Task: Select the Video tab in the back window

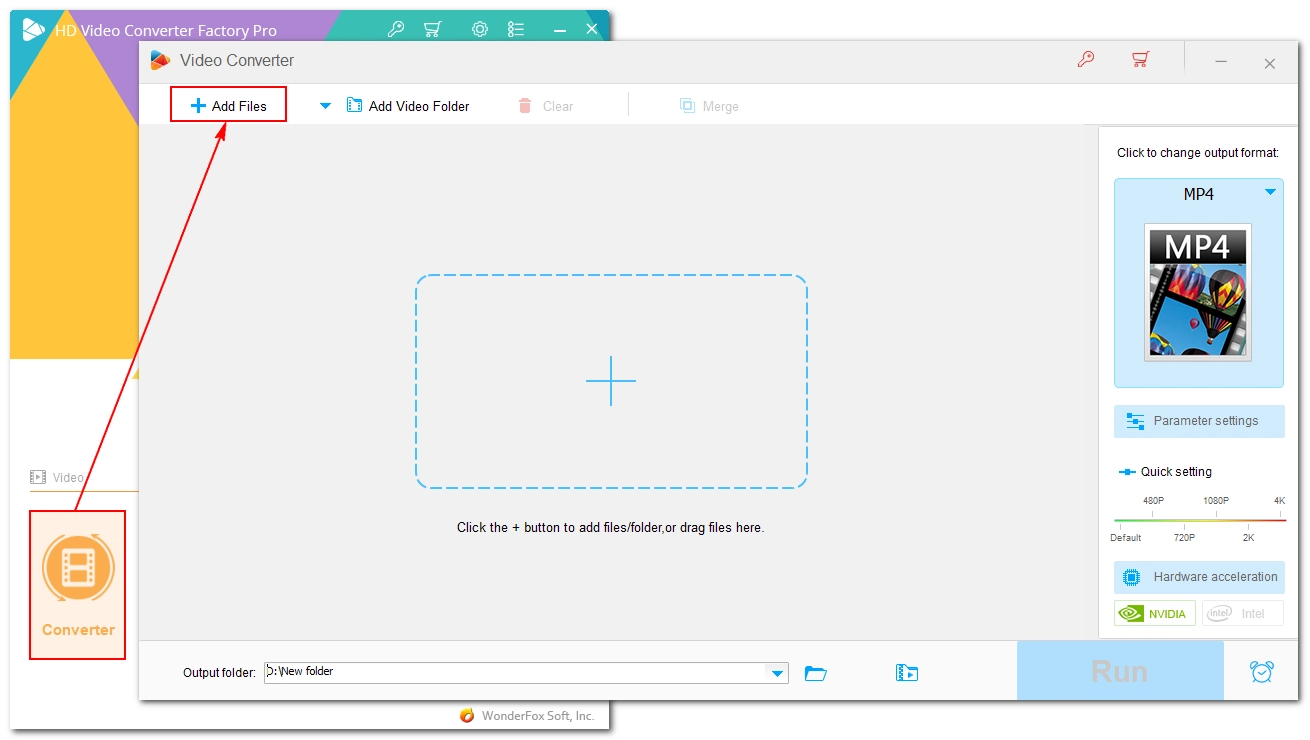Action: (57, 477)
